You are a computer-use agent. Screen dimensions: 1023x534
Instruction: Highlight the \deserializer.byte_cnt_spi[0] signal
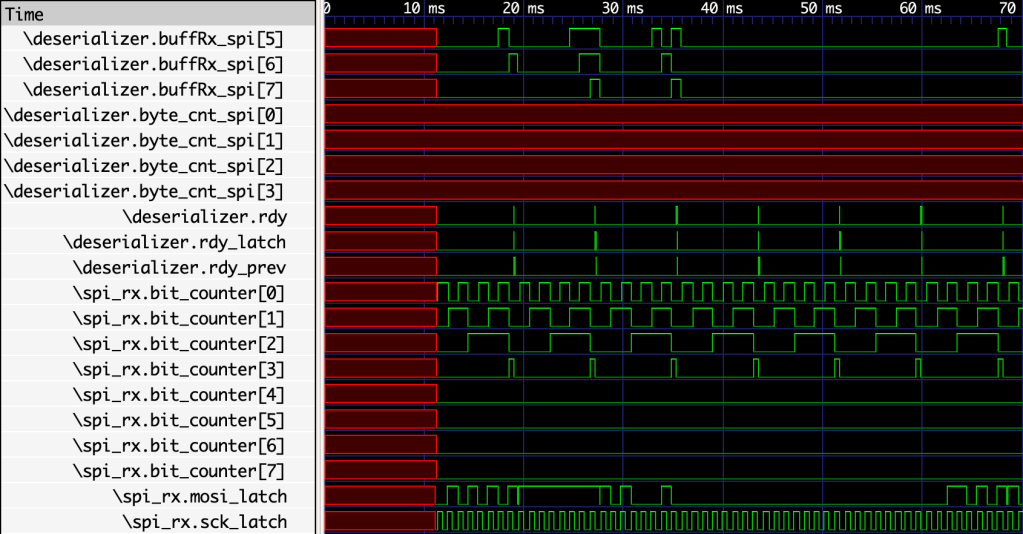pos(144,115)
